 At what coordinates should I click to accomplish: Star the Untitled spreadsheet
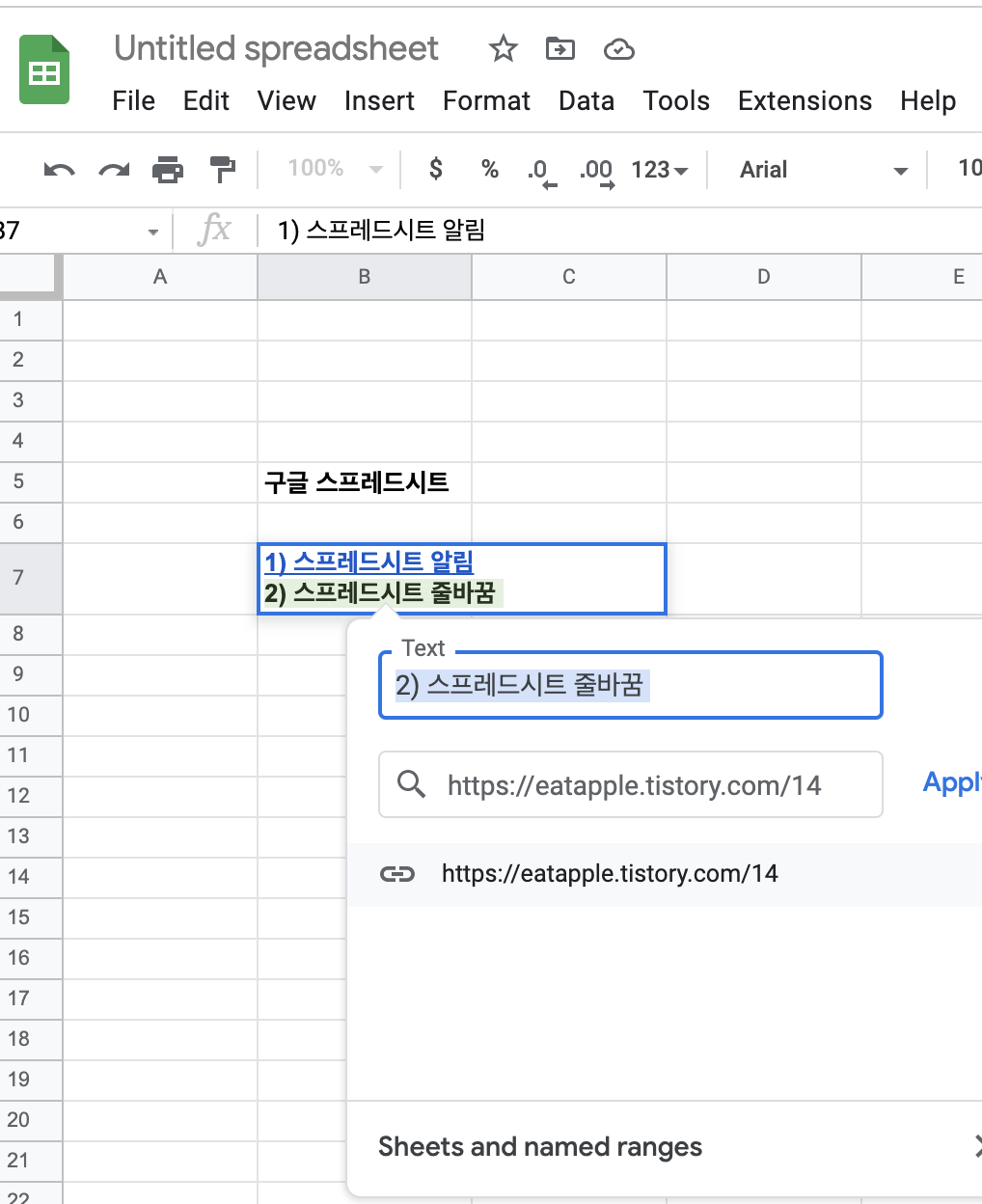[504, 48]
